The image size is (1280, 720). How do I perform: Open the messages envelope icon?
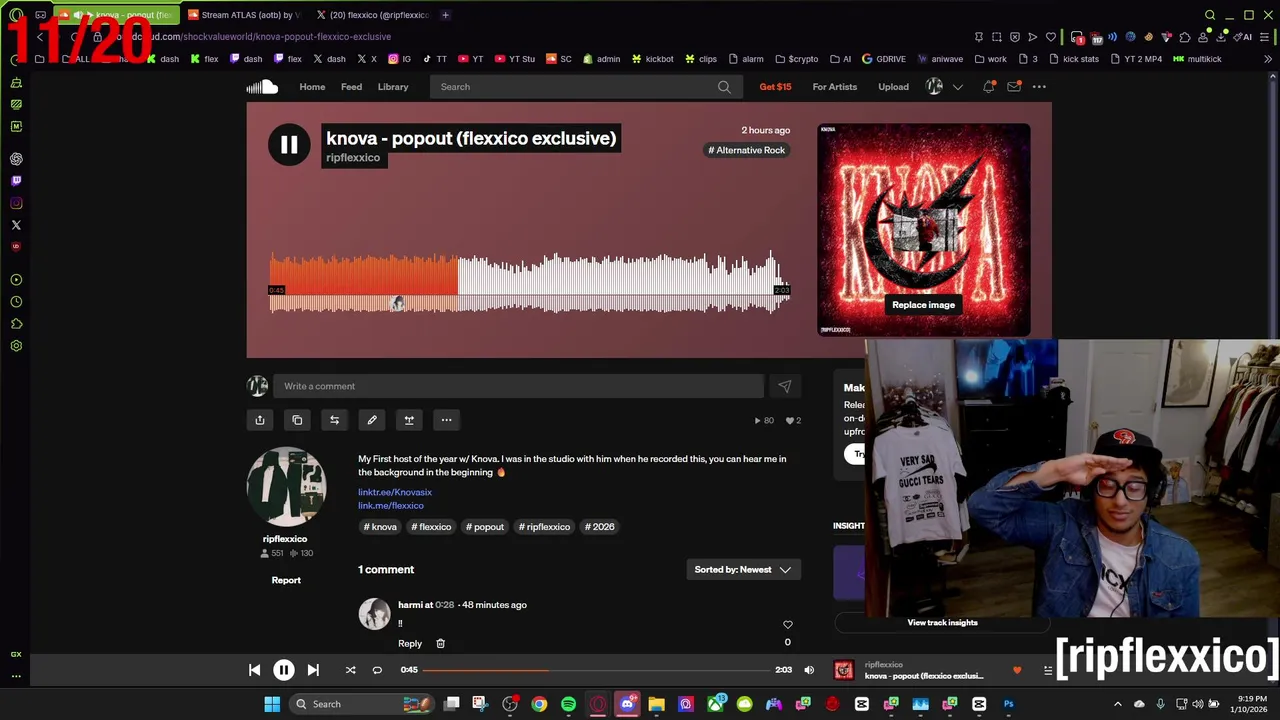point(1014,87)
